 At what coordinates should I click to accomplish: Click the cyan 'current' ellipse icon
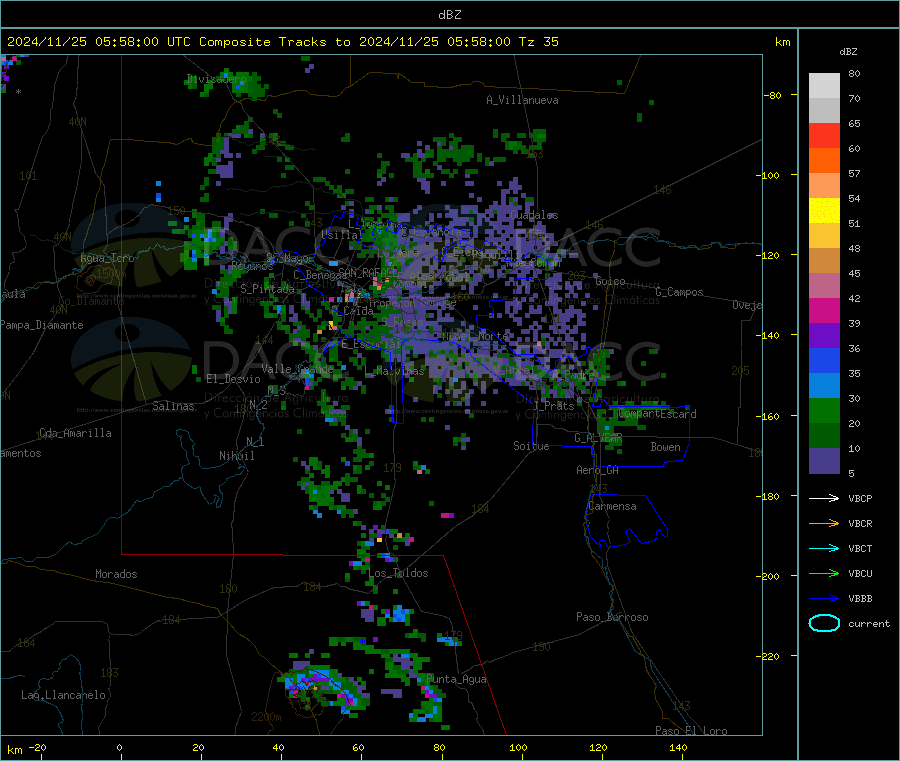(824, 623)
